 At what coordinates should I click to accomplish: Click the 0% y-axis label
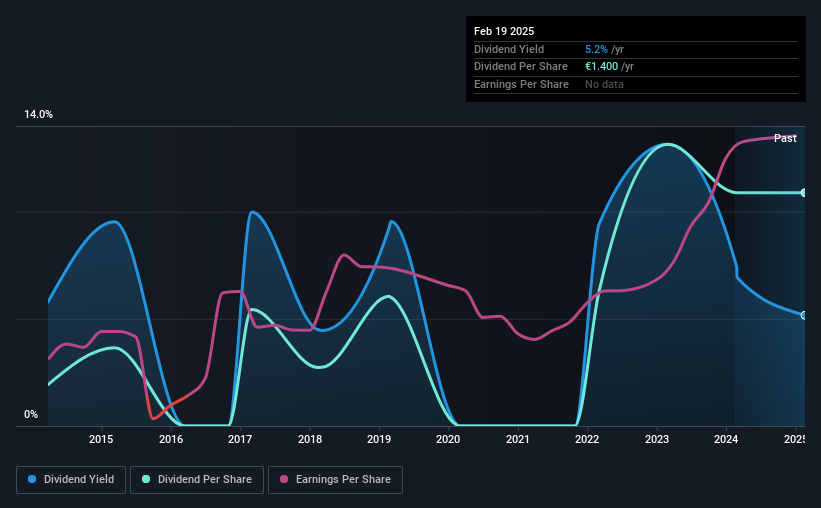coord(31,414)
